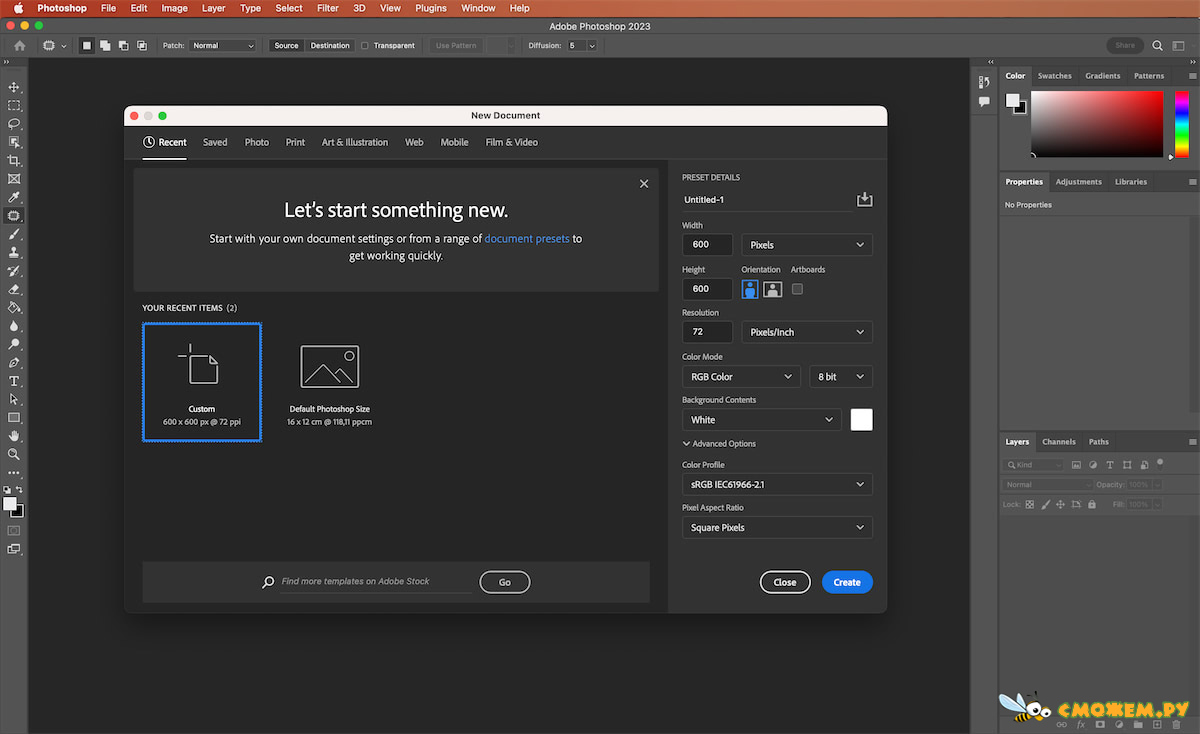Open the RGB Color mode dropdown

742,376
